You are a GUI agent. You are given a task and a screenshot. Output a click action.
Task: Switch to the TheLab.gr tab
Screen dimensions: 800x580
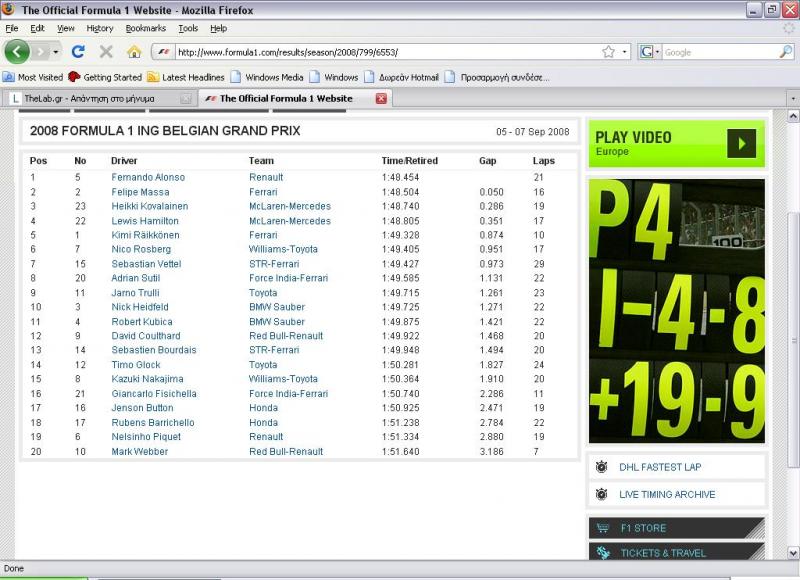(99, 98)
